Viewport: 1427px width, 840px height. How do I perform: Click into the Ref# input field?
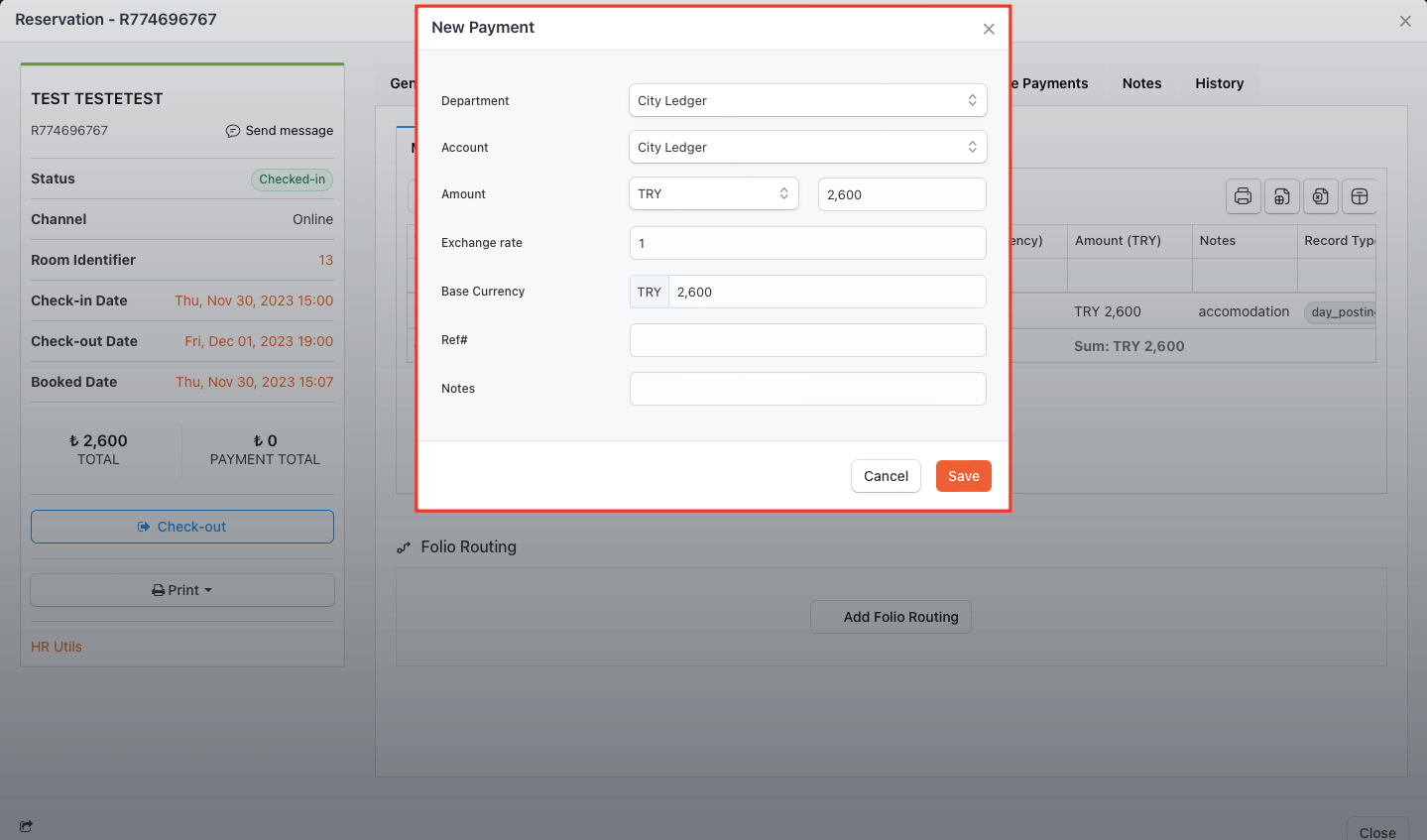point(807,340)
